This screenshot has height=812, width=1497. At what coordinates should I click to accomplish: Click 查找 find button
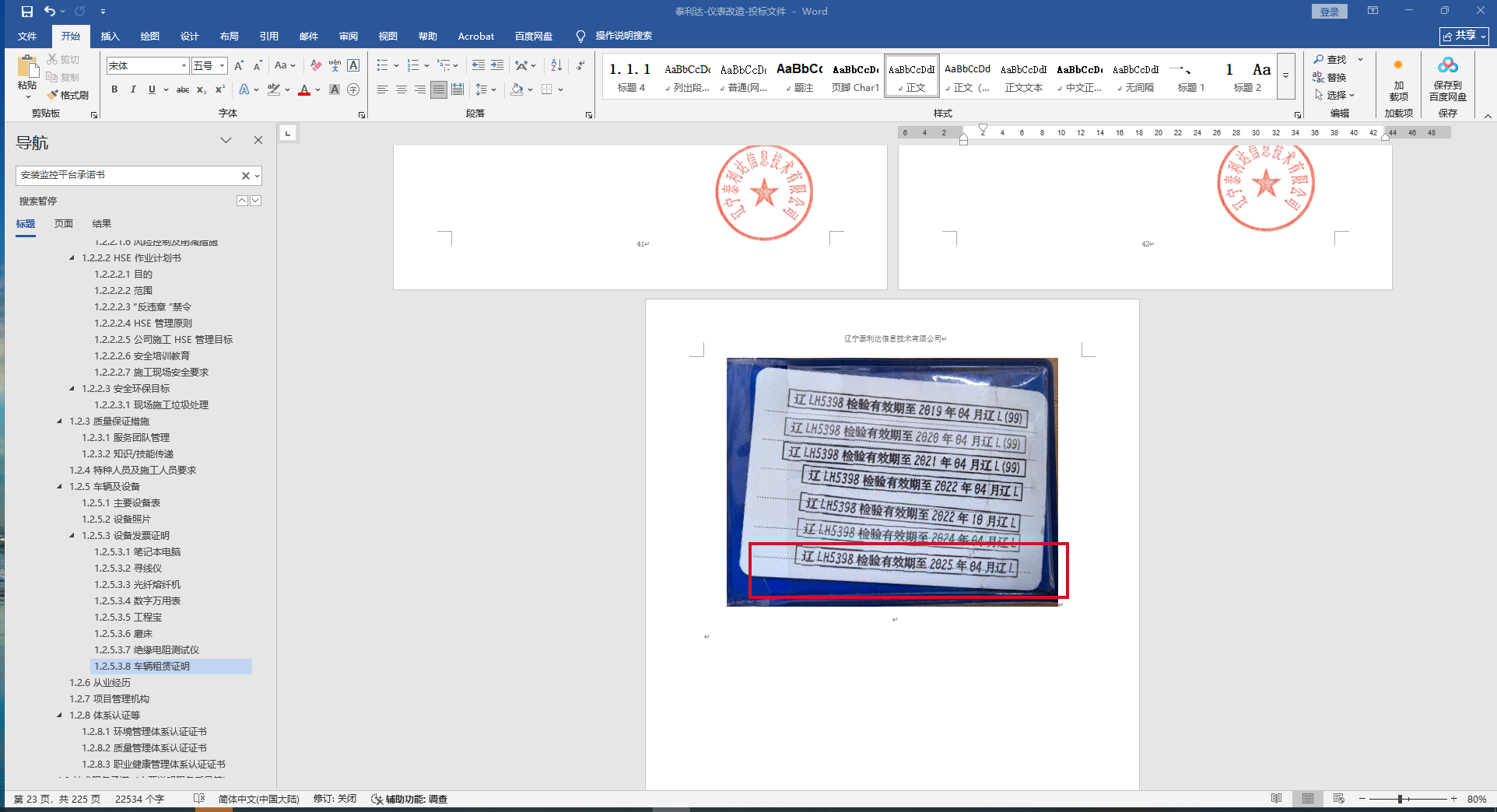tap(1330, 59)
